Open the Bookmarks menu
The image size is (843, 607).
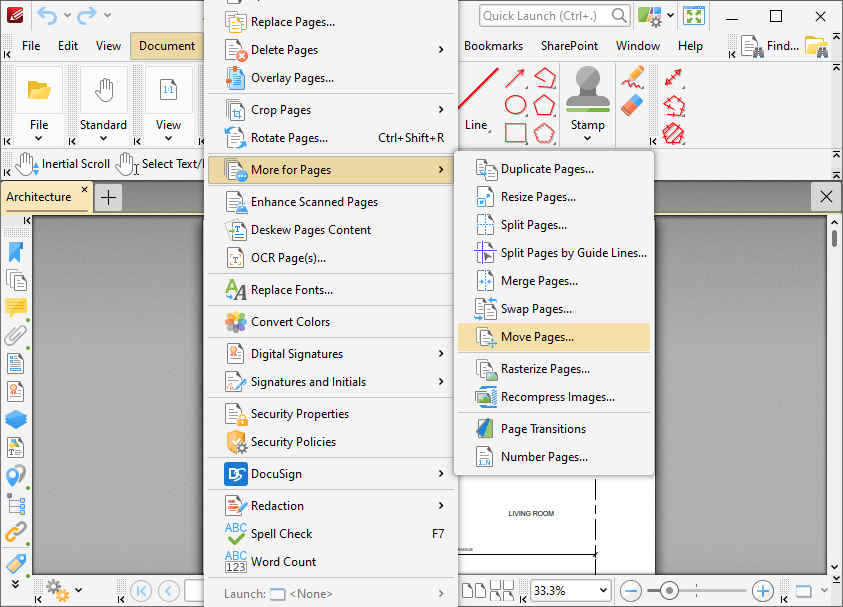[x=493, y=46]
